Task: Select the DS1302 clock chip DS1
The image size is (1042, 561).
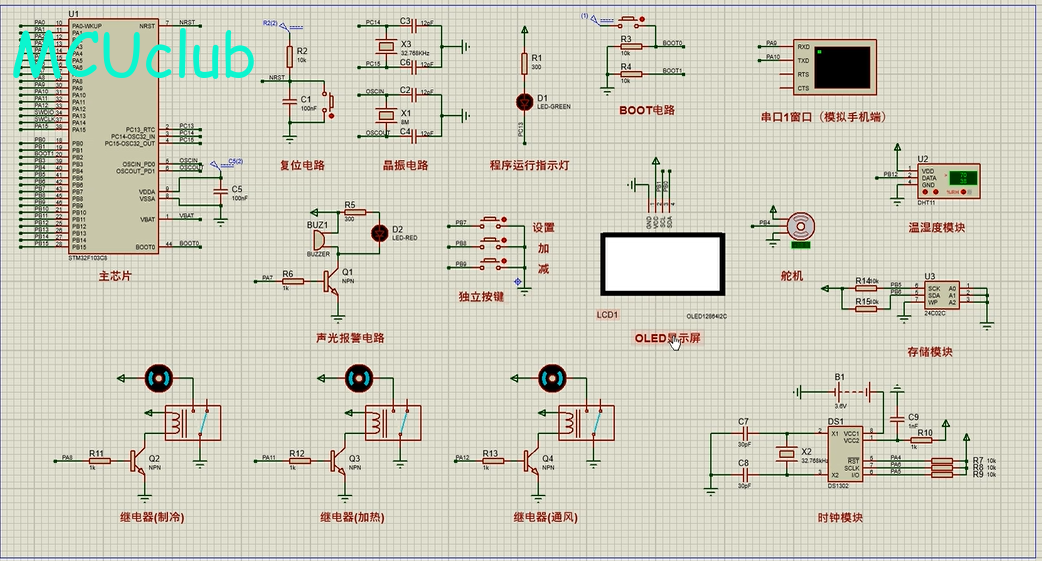Action: [x=845, y=453]
